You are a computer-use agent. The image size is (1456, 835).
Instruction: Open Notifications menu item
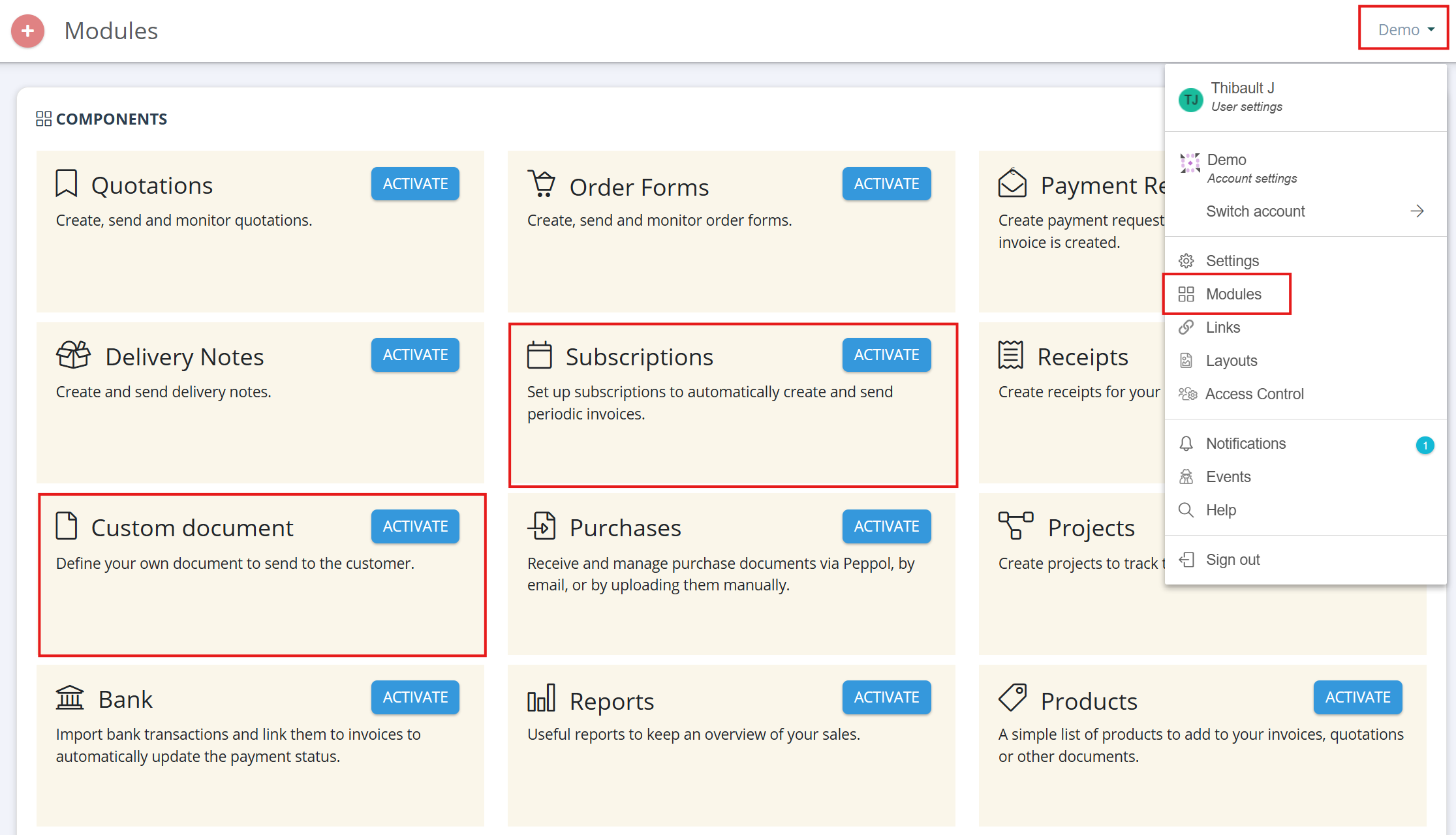click(1305, 444)
